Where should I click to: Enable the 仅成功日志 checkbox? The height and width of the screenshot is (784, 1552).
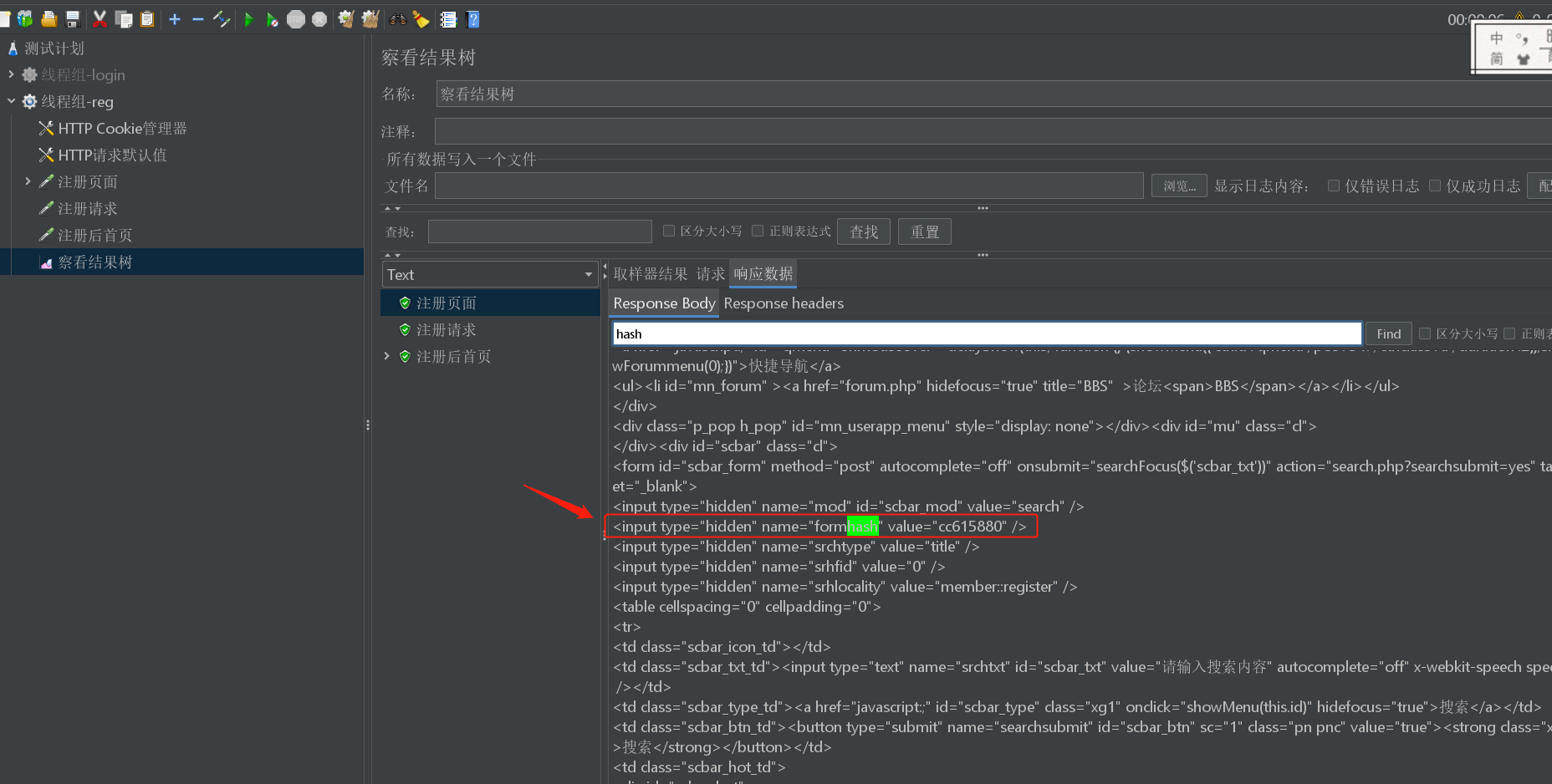1435,186
